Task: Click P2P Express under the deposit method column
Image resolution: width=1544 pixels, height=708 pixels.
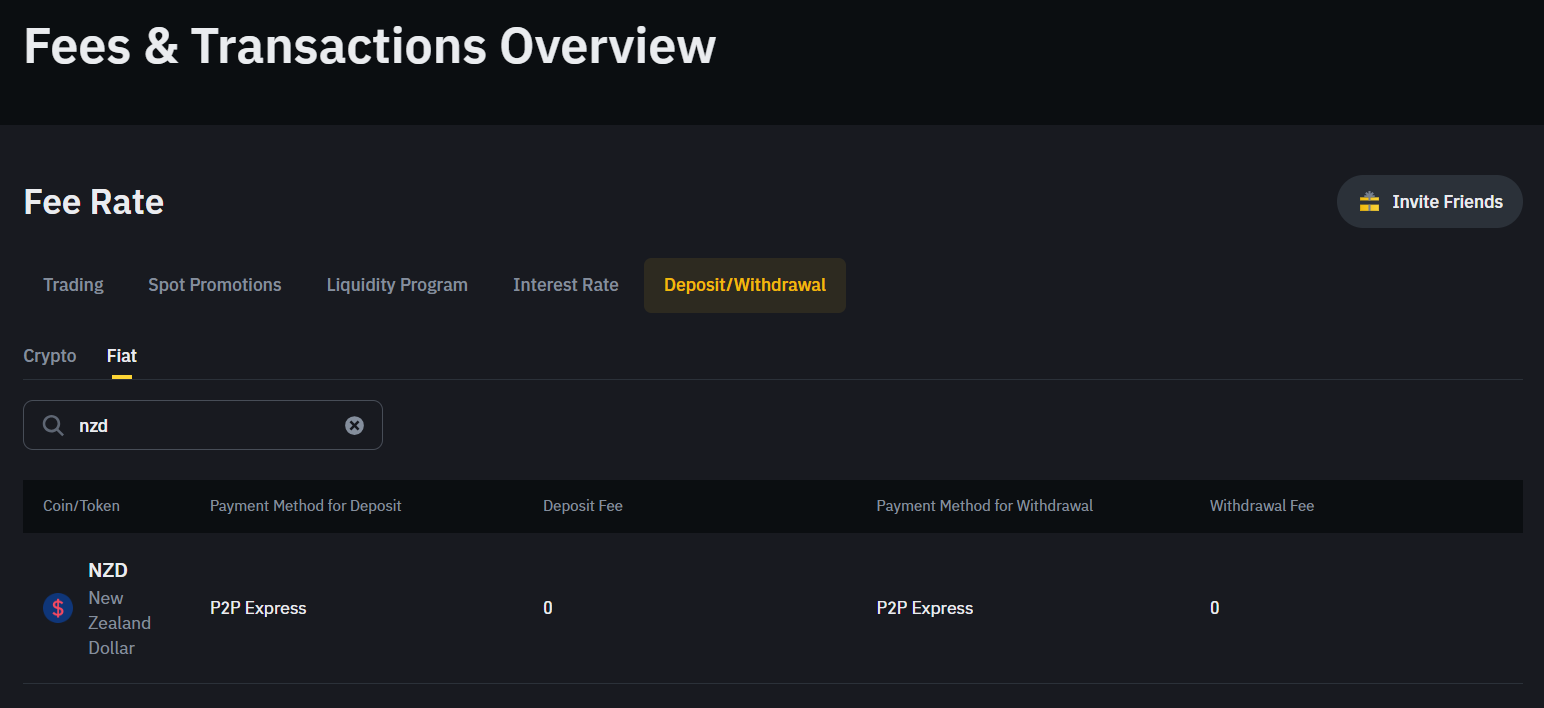Action: pos(258,608)
